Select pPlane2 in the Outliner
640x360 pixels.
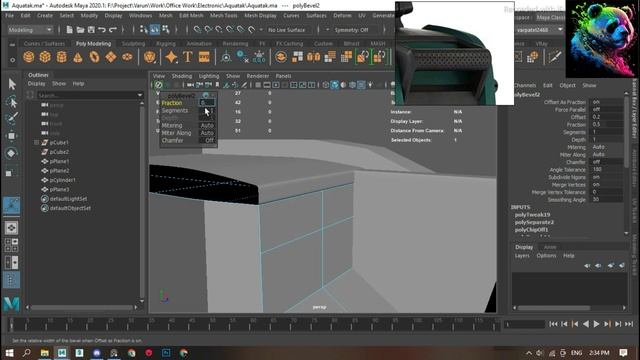(x=59, y=171)
